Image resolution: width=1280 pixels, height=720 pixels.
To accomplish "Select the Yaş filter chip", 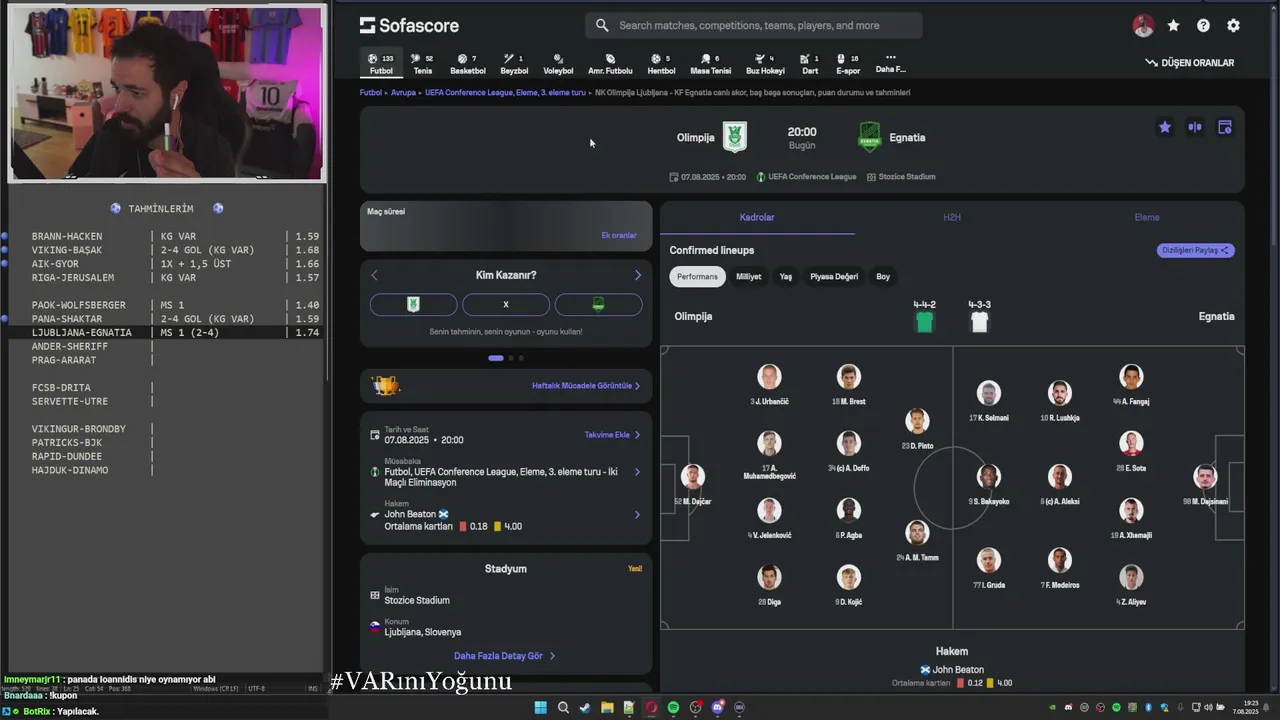I will point(786,276).
